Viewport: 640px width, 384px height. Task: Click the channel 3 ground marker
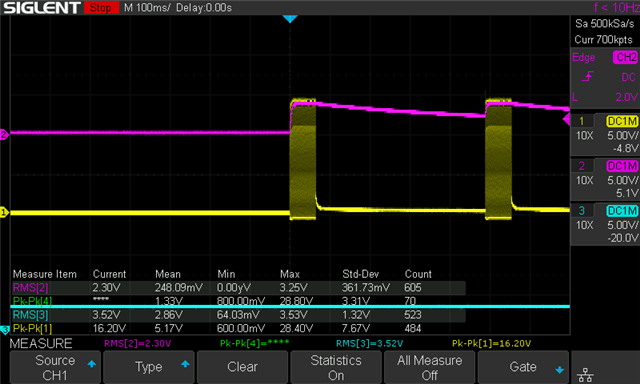(x=4, y=330)
